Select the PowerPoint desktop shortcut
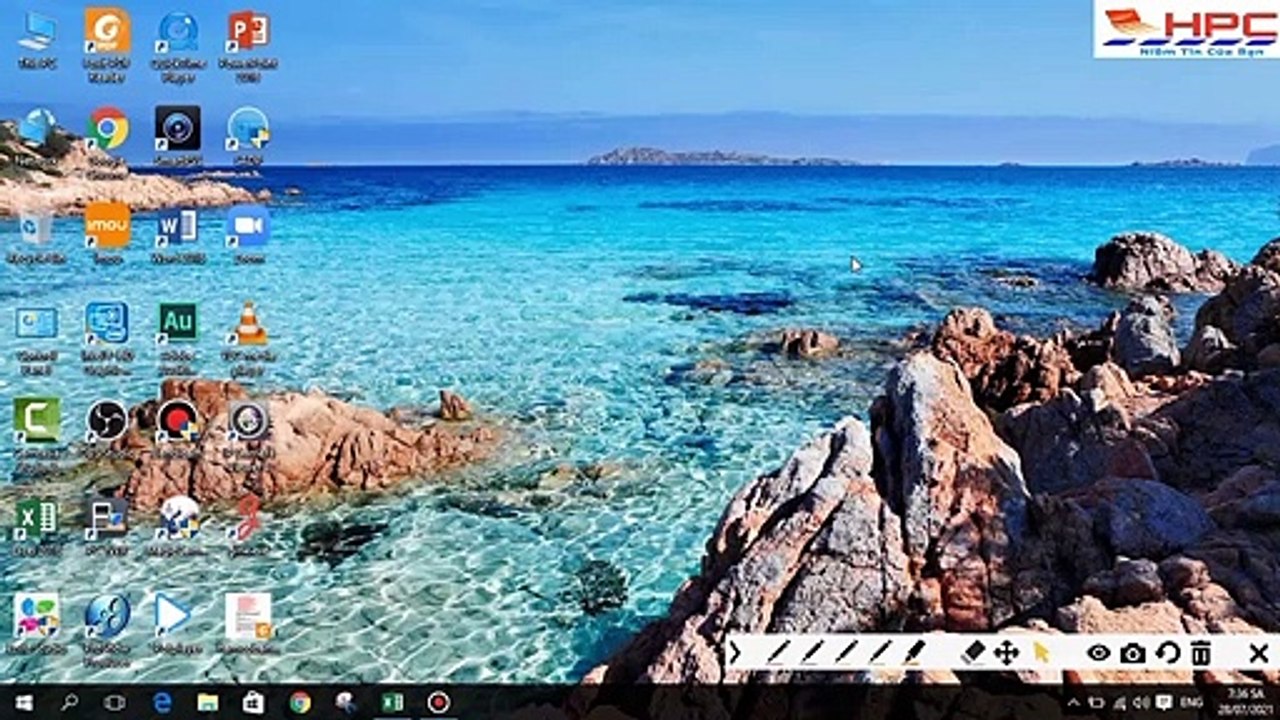The image size is (1280, 720). pos(247,44)
